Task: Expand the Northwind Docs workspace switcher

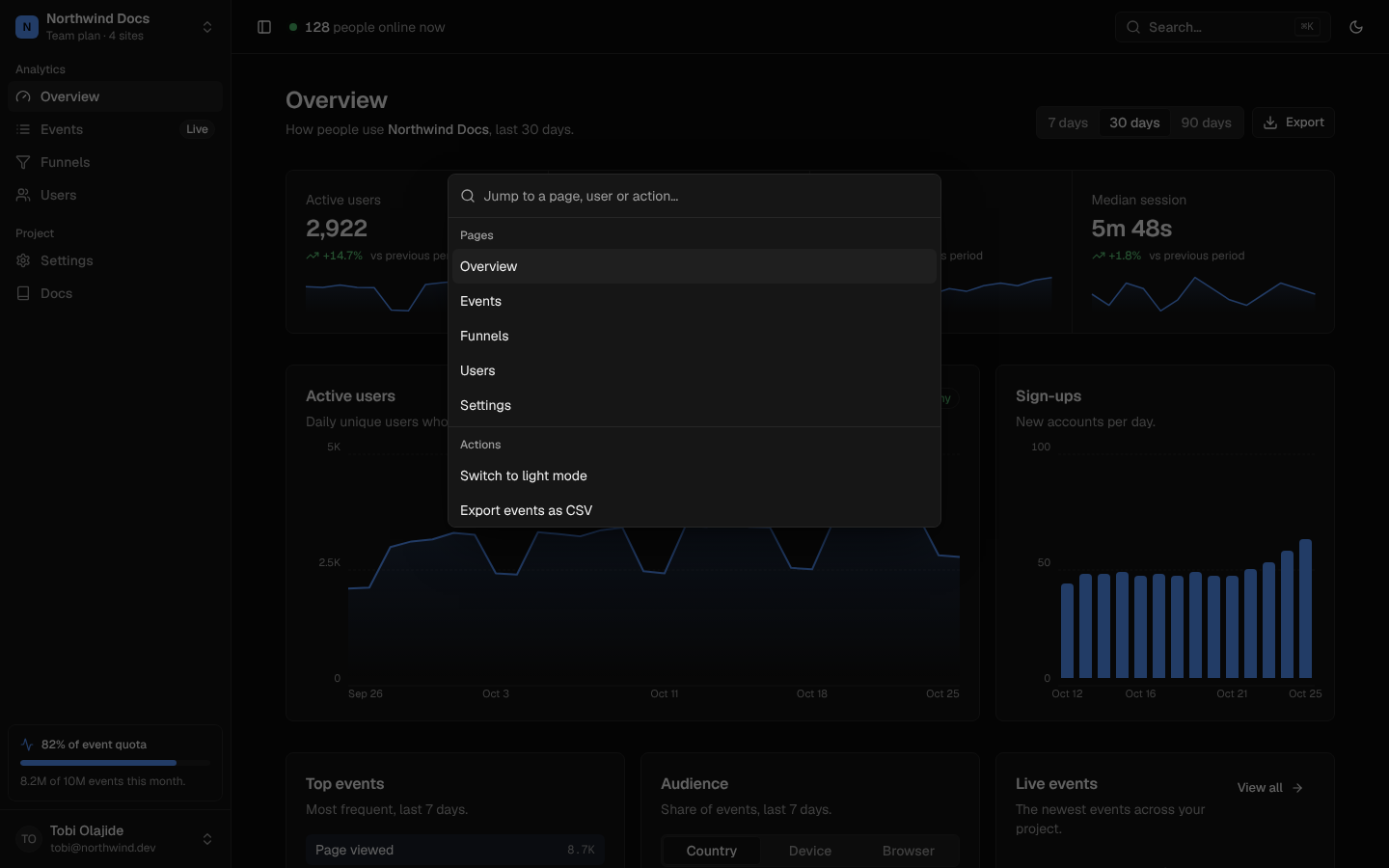Action: pyautogui.click(x=115, y=27)
